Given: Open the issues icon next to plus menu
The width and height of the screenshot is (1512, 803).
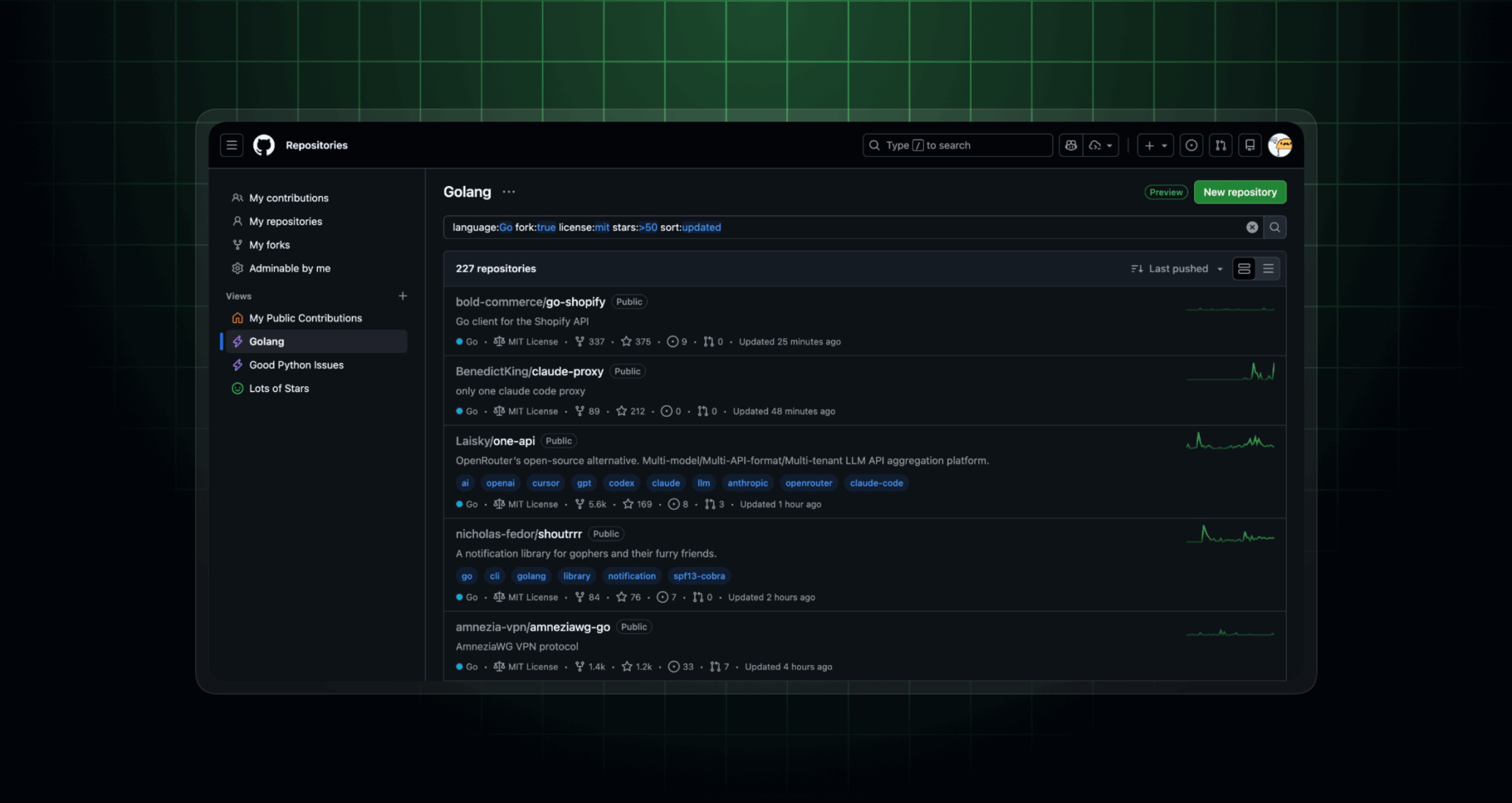Looking at the screenshot, I should click(1190, 145).
